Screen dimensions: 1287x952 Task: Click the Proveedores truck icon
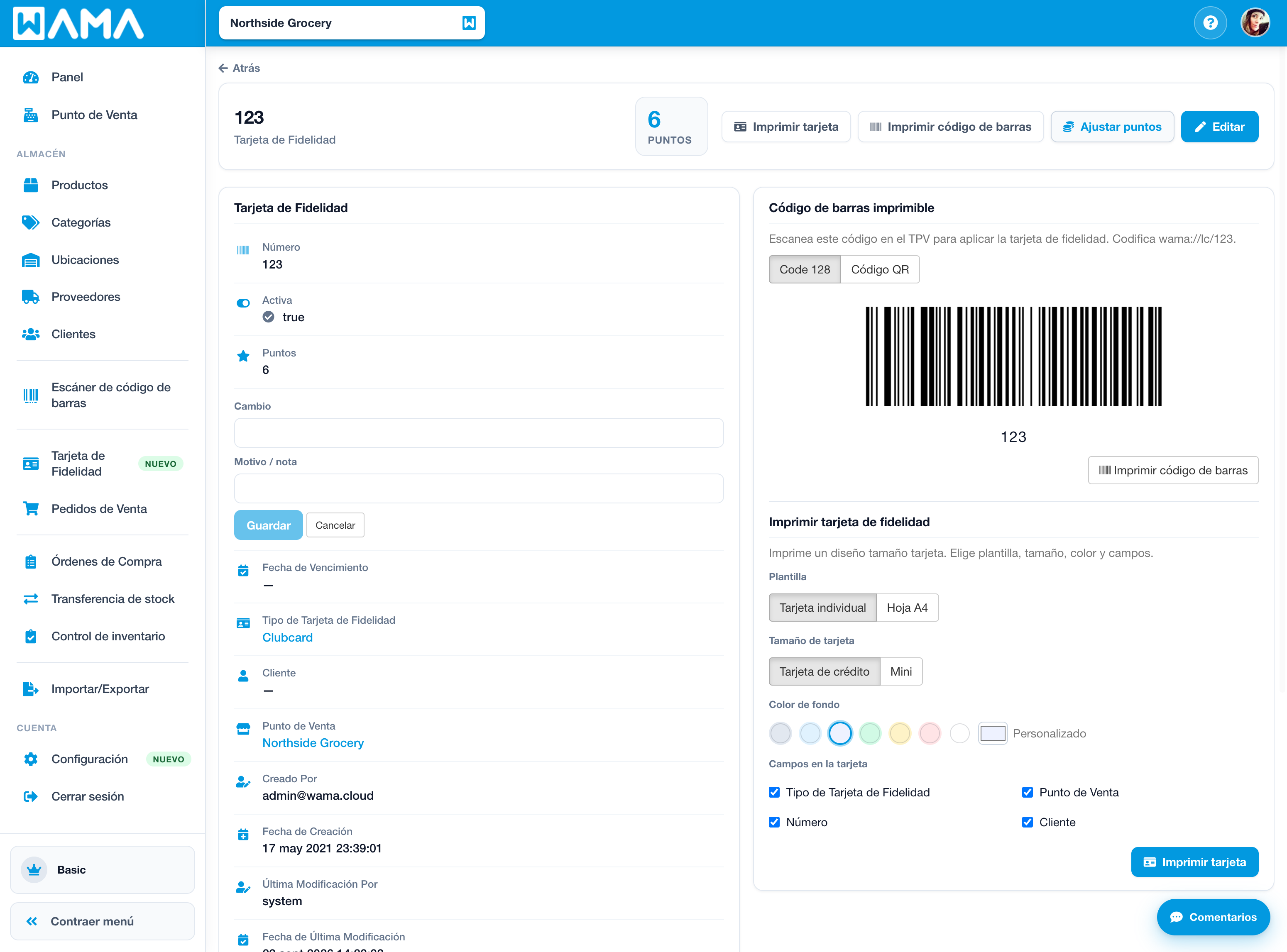point(31,297)
